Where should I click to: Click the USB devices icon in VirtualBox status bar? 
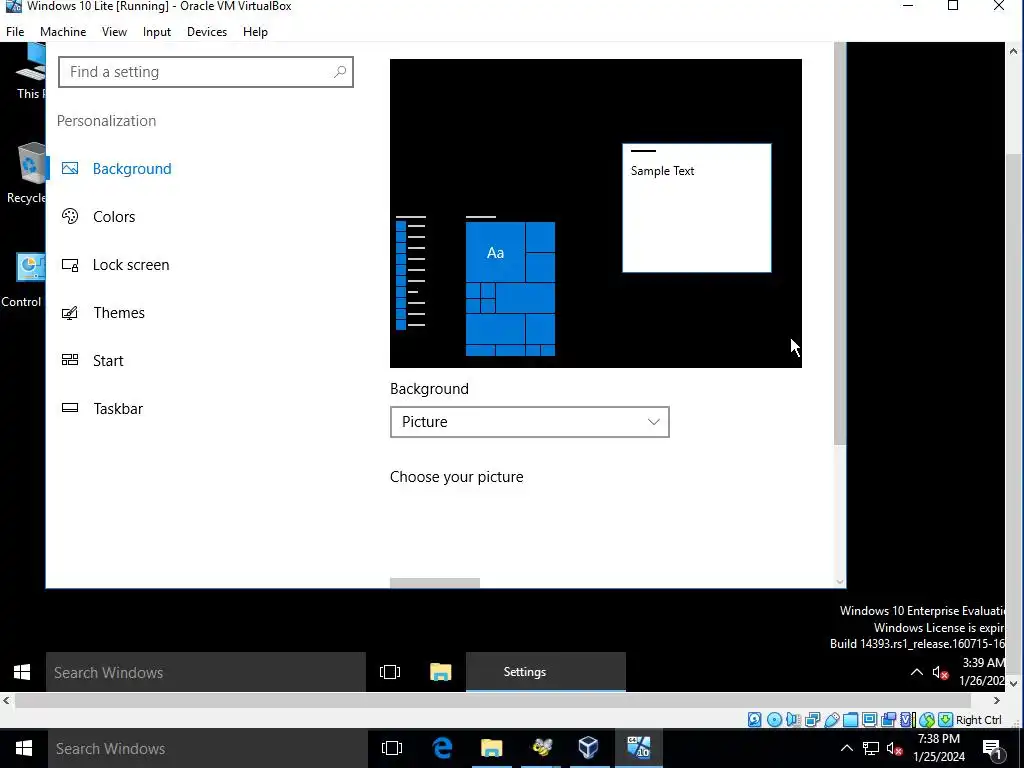[831, 720]
